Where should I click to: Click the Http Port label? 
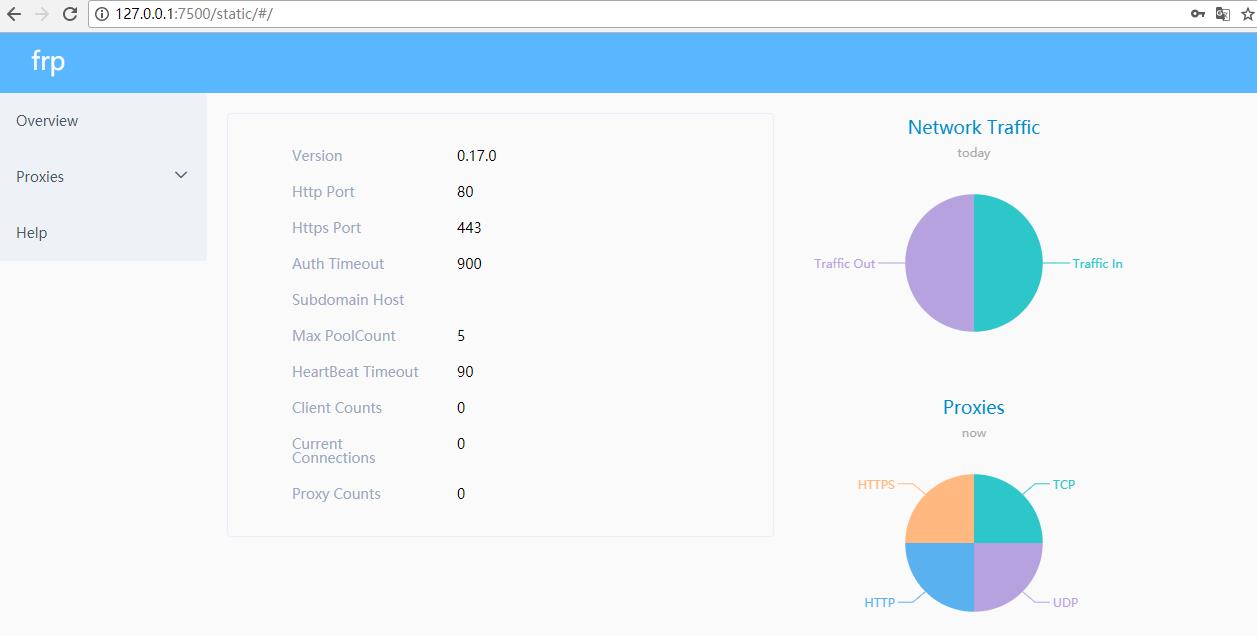click(323, 192)
